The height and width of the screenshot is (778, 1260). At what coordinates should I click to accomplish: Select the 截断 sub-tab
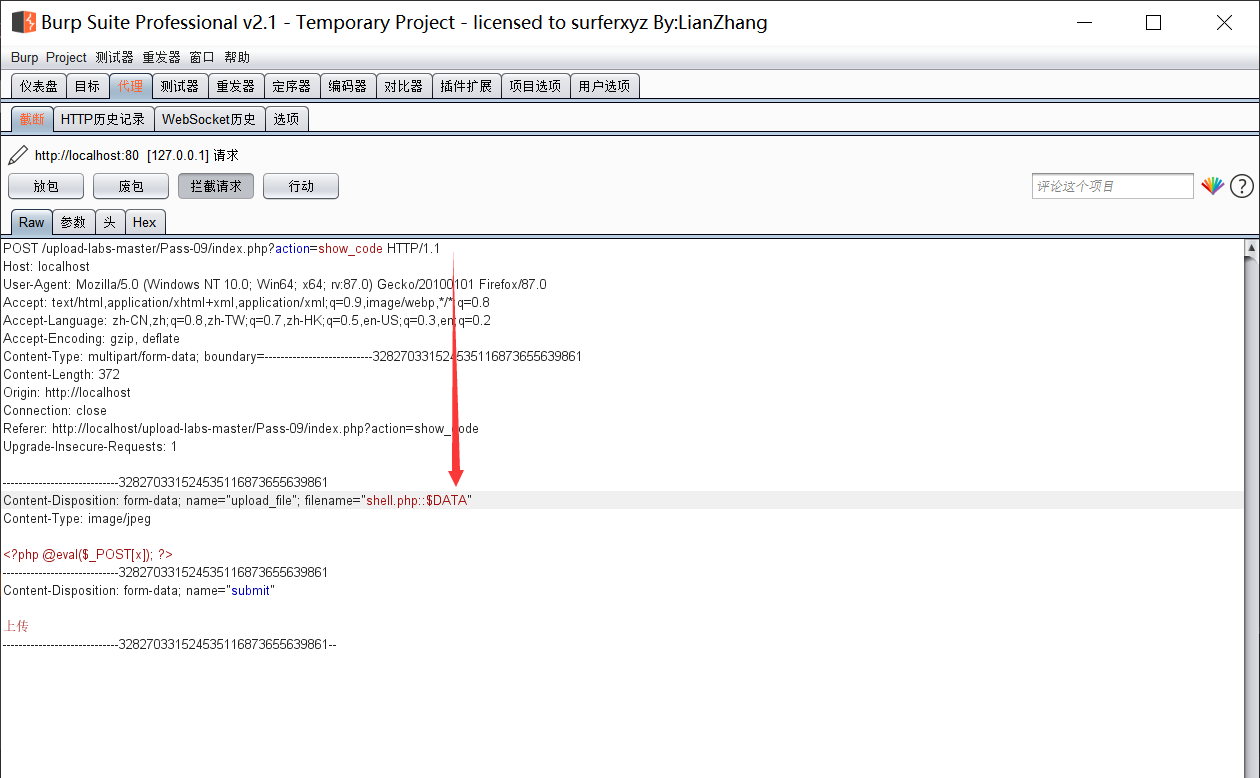[32, 119]
